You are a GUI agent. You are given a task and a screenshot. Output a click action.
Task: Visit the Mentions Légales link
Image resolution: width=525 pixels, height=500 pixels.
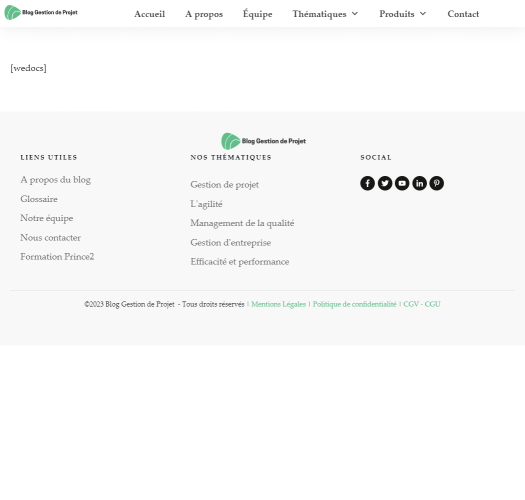click(279, 304)
